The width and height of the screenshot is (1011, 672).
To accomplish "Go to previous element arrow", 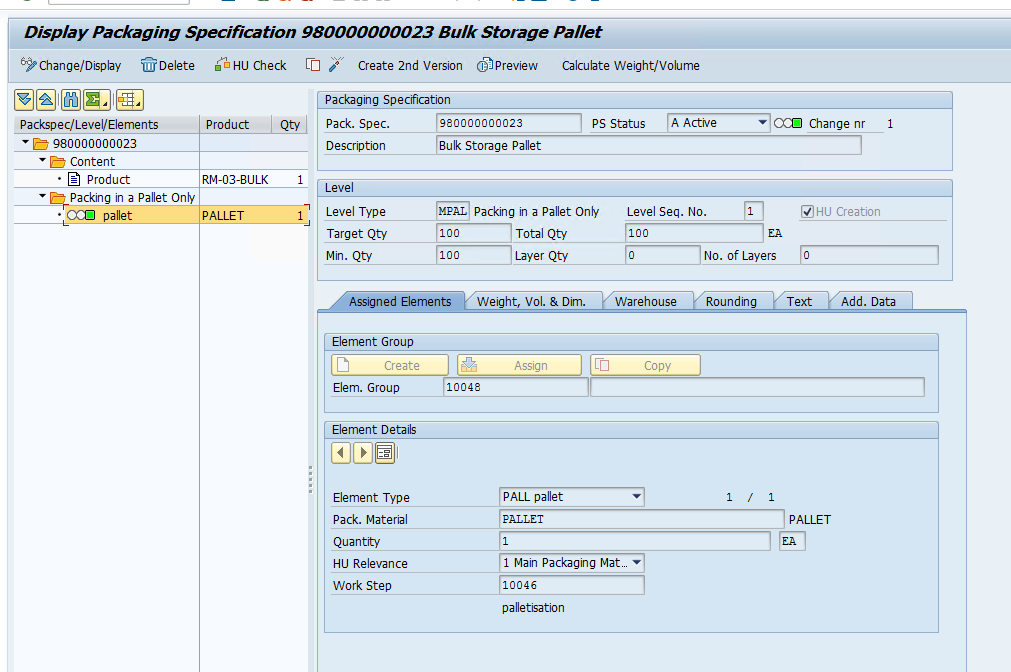I will click(341, 453).
